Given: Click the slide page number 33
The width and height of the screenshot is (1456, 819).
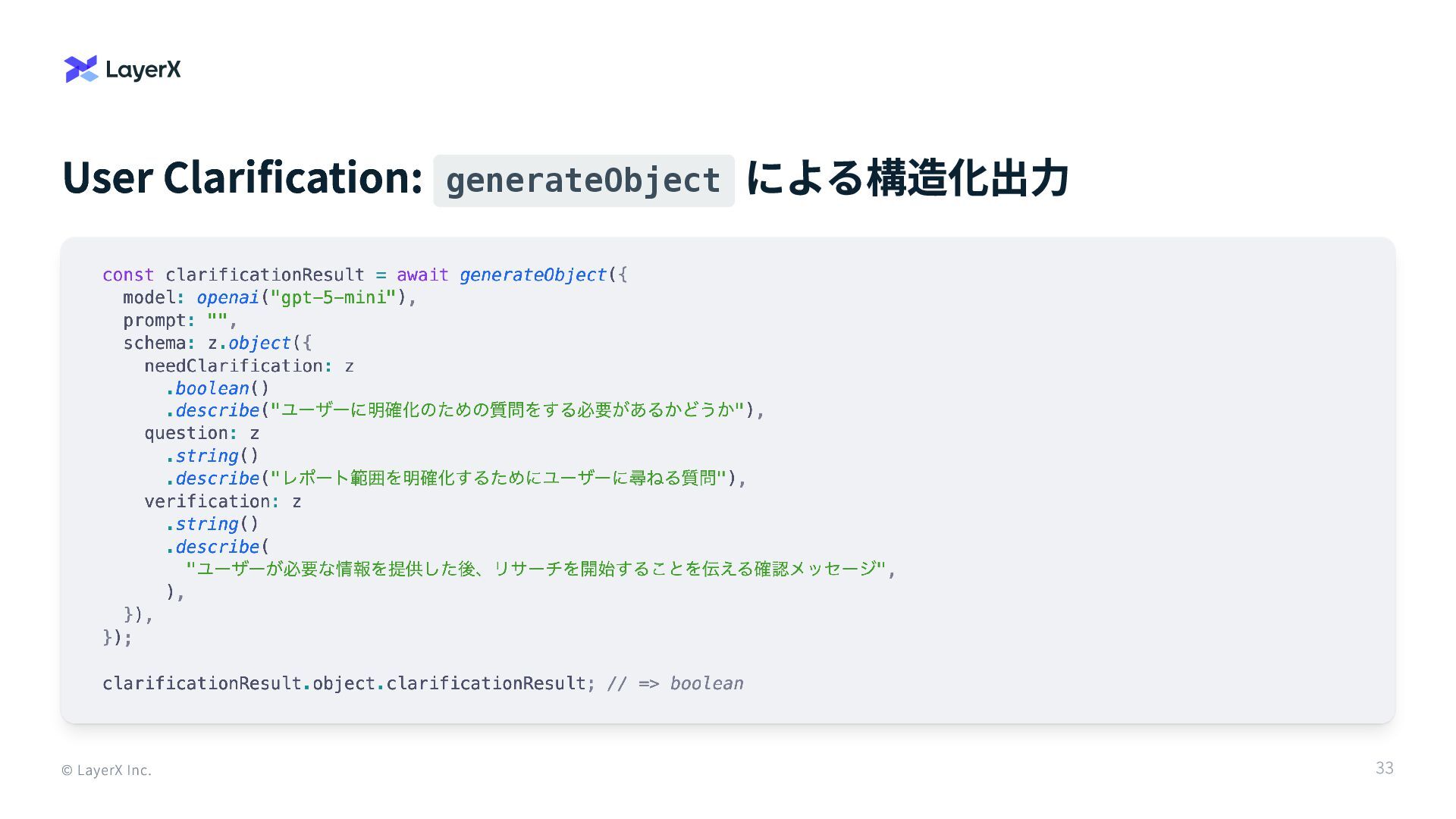Looking at the screenshot, I should [x=1384, y=768].
